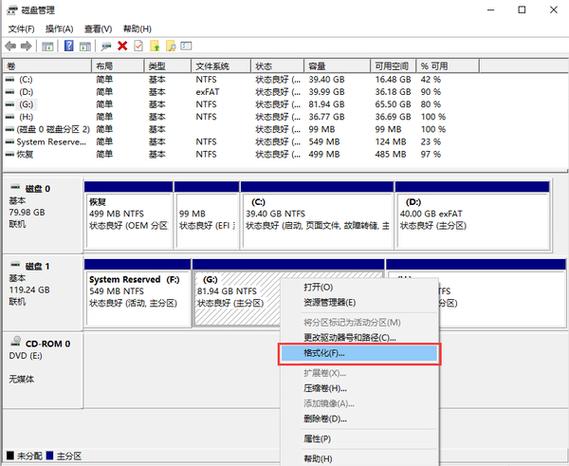This screenshot has height=466, width=569.
Task: Select 格式化(F)... in the context menu
Action: (x=359, y=353)
